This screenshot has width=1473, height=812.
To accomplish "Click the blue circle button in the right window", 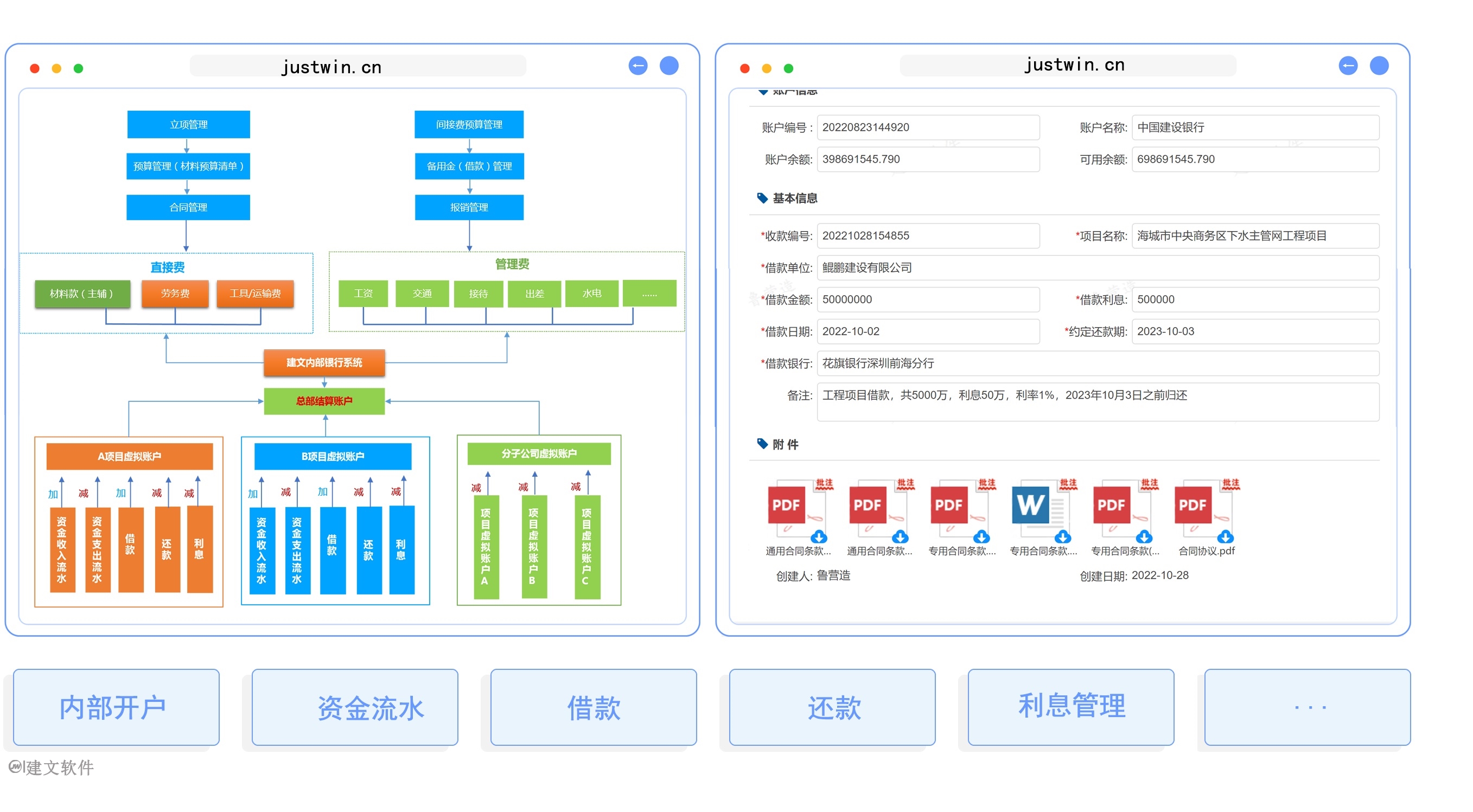I will pos(1379,66).
